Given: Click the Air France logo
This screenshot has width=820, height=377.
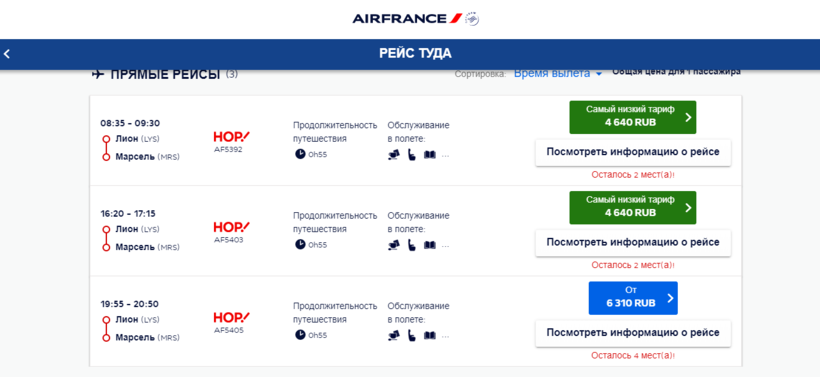Looking at the screenshot, I should pos(416,19).
